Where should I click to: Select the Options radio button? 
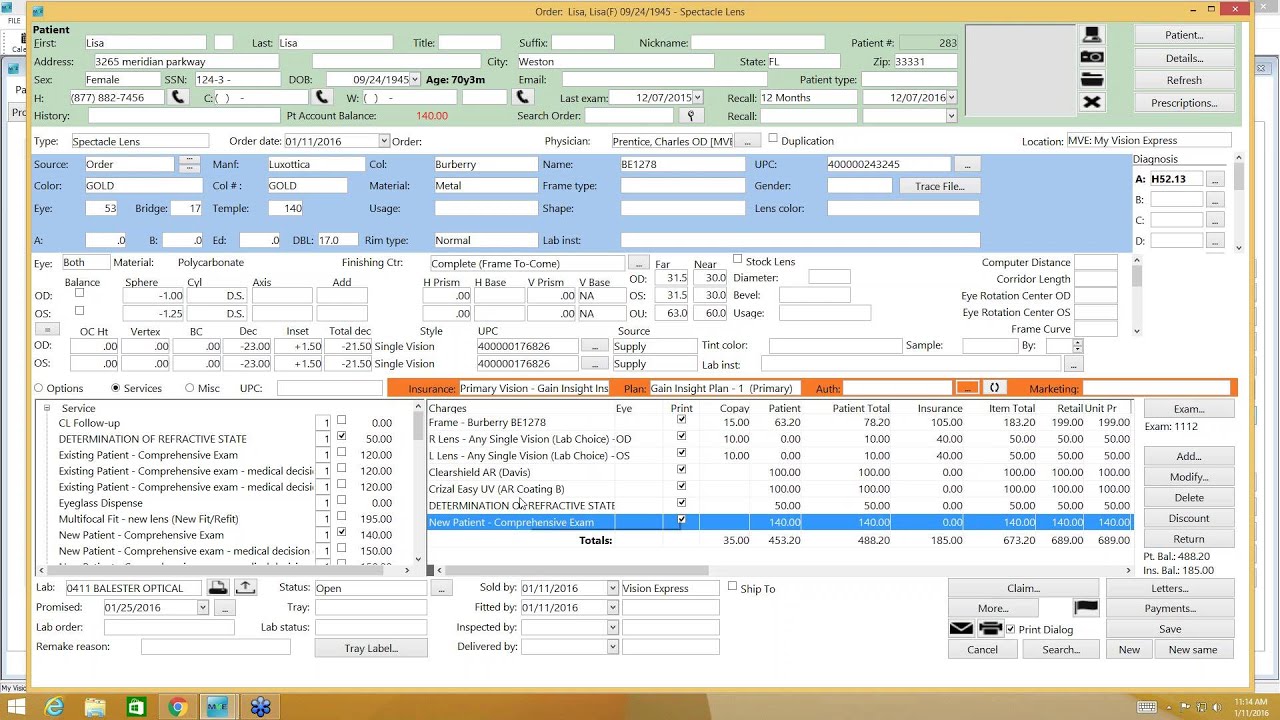[39, 388]
